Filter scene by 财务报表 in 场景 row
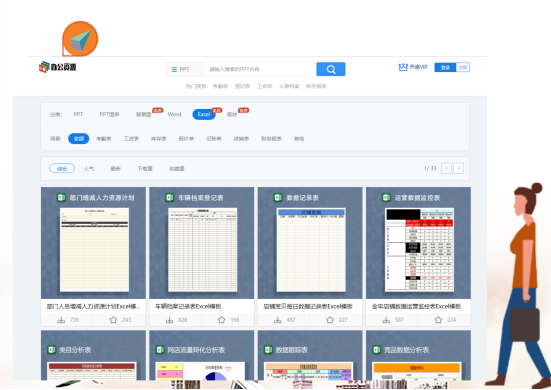 pos(271,139)
